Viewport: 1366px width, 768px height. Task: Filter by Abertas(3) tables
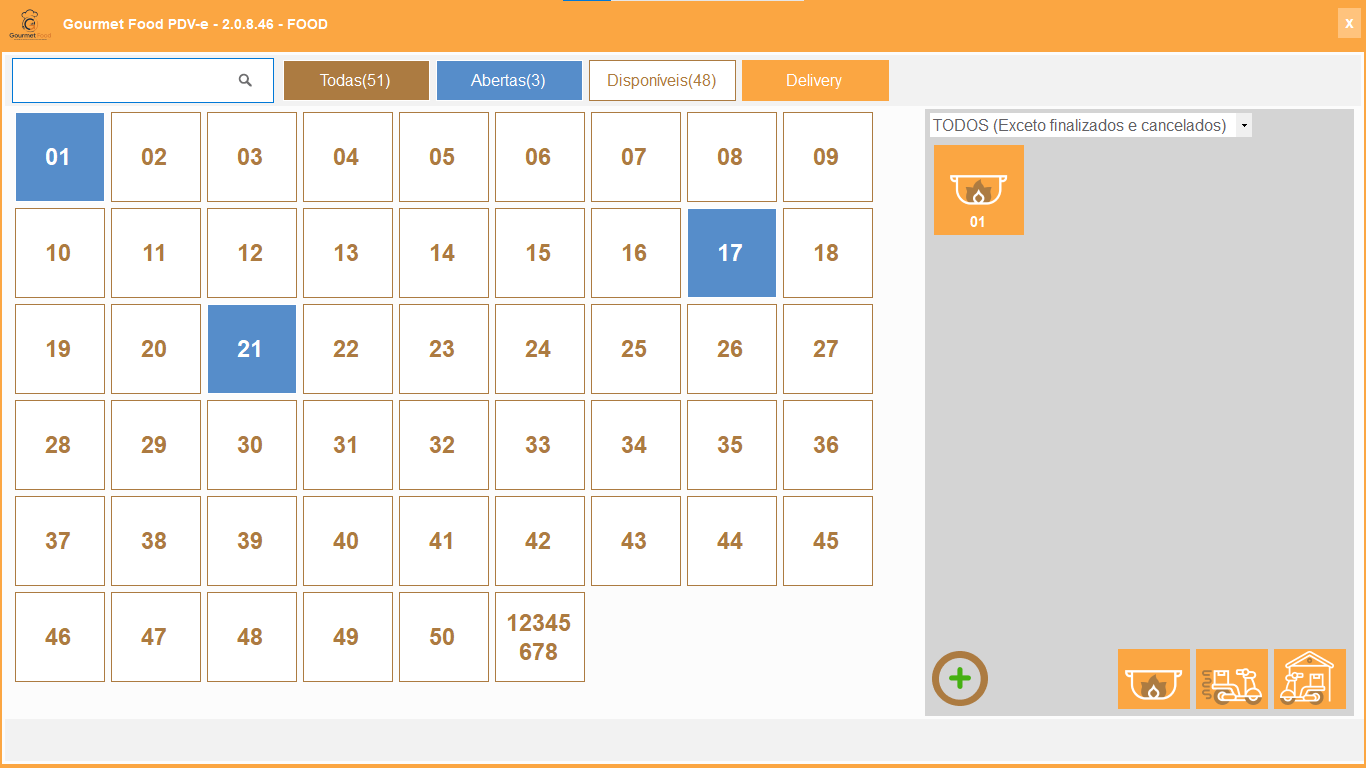coord(509,81)
